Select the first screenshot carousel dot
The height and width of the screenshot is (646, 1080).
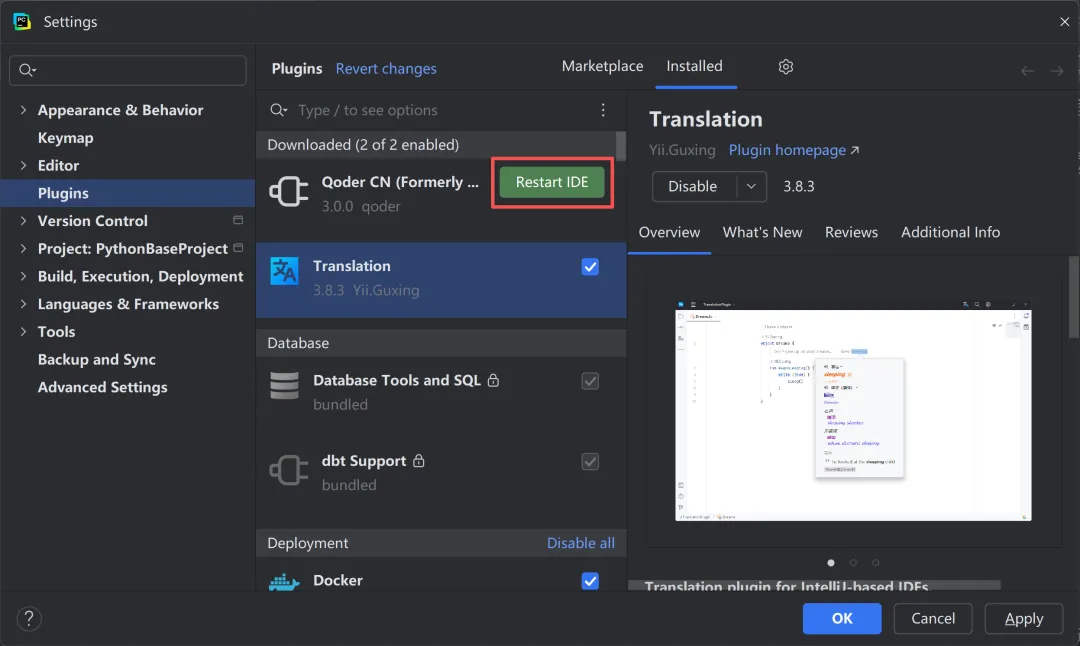pos(831,563)
